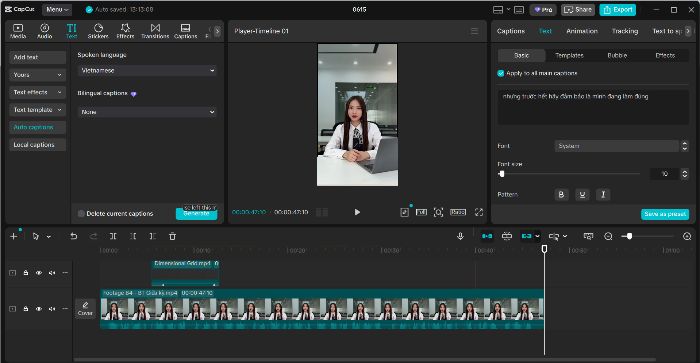This screenshot has width=700, height=363.
Task: Lock the main video track
Action: 25,309
